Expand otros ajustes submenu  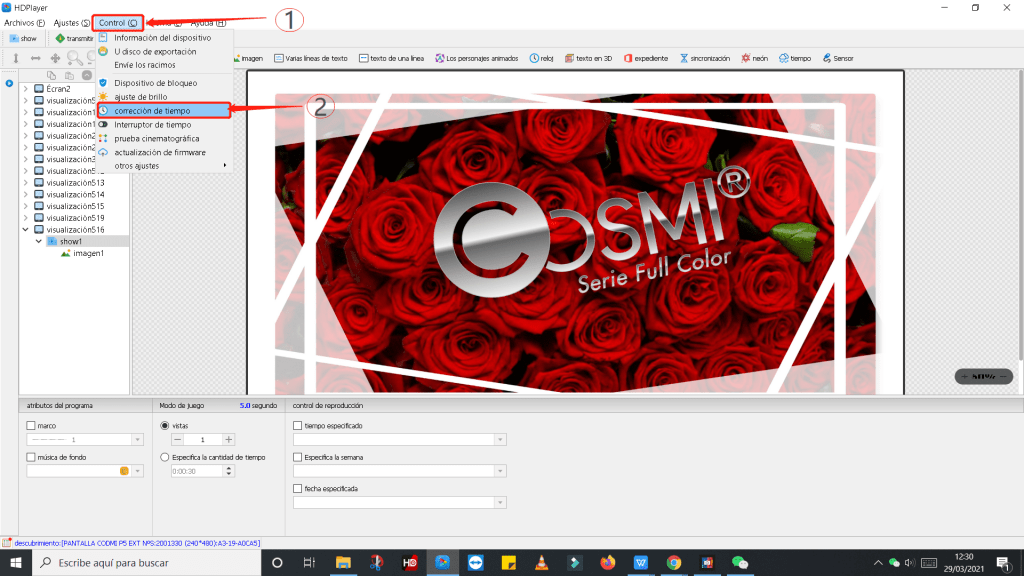click(165, 166)
